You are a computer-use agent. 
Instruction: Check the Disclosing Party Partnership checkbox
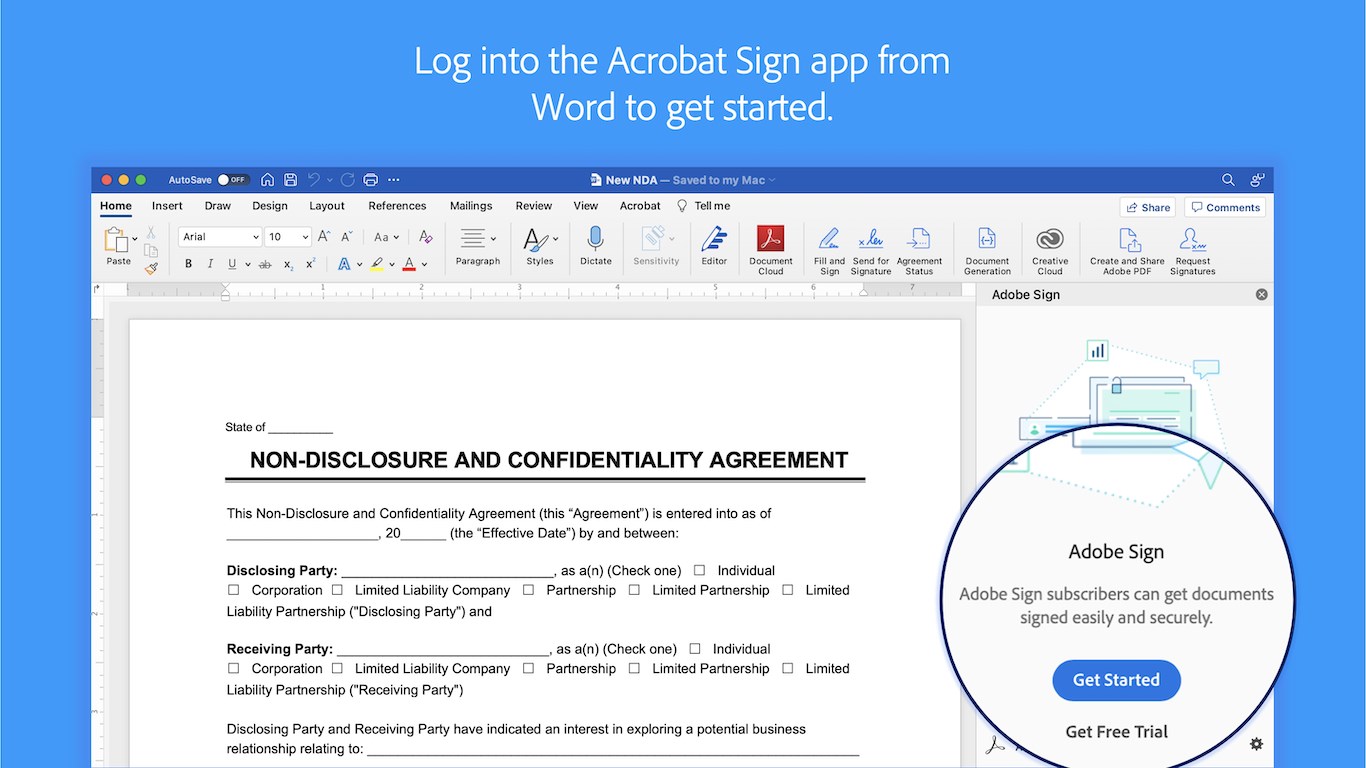[x=528, y=590]
